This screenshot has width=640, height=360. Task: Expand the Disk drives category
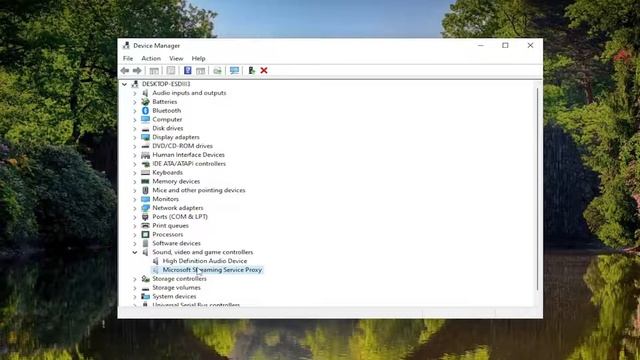click(135, 129)
